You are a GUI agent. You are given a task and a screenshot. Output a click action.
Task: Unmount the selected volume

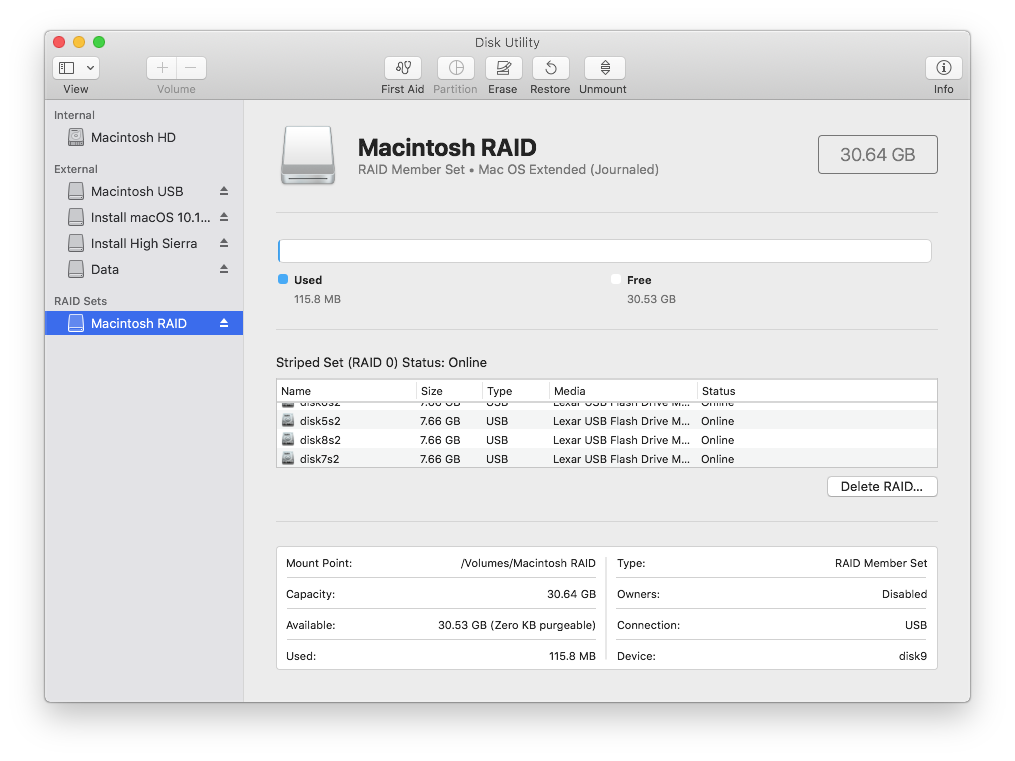603,68
